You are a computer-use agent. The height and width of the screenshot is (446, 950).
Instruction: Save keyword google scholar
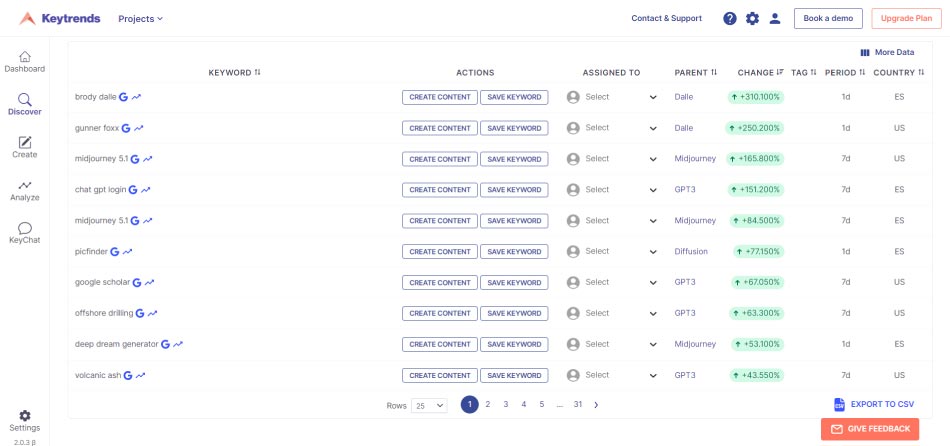[x=514, y=282]
